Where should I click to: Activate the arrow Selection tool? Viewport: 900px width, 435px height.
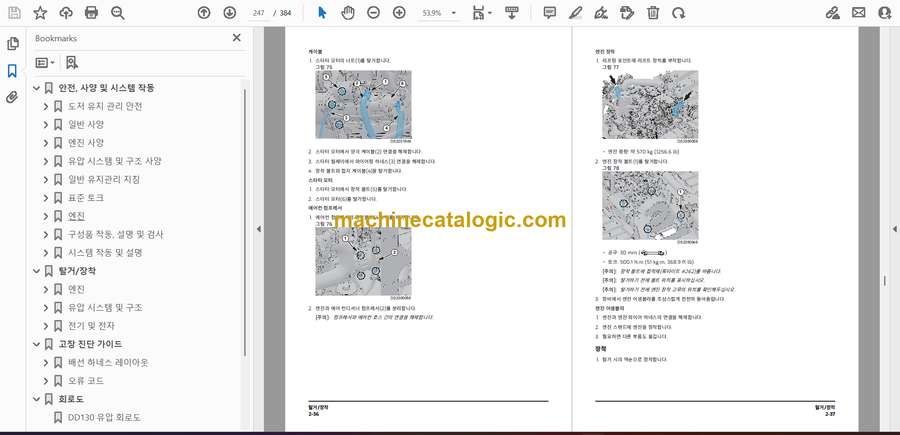point(321,13)
